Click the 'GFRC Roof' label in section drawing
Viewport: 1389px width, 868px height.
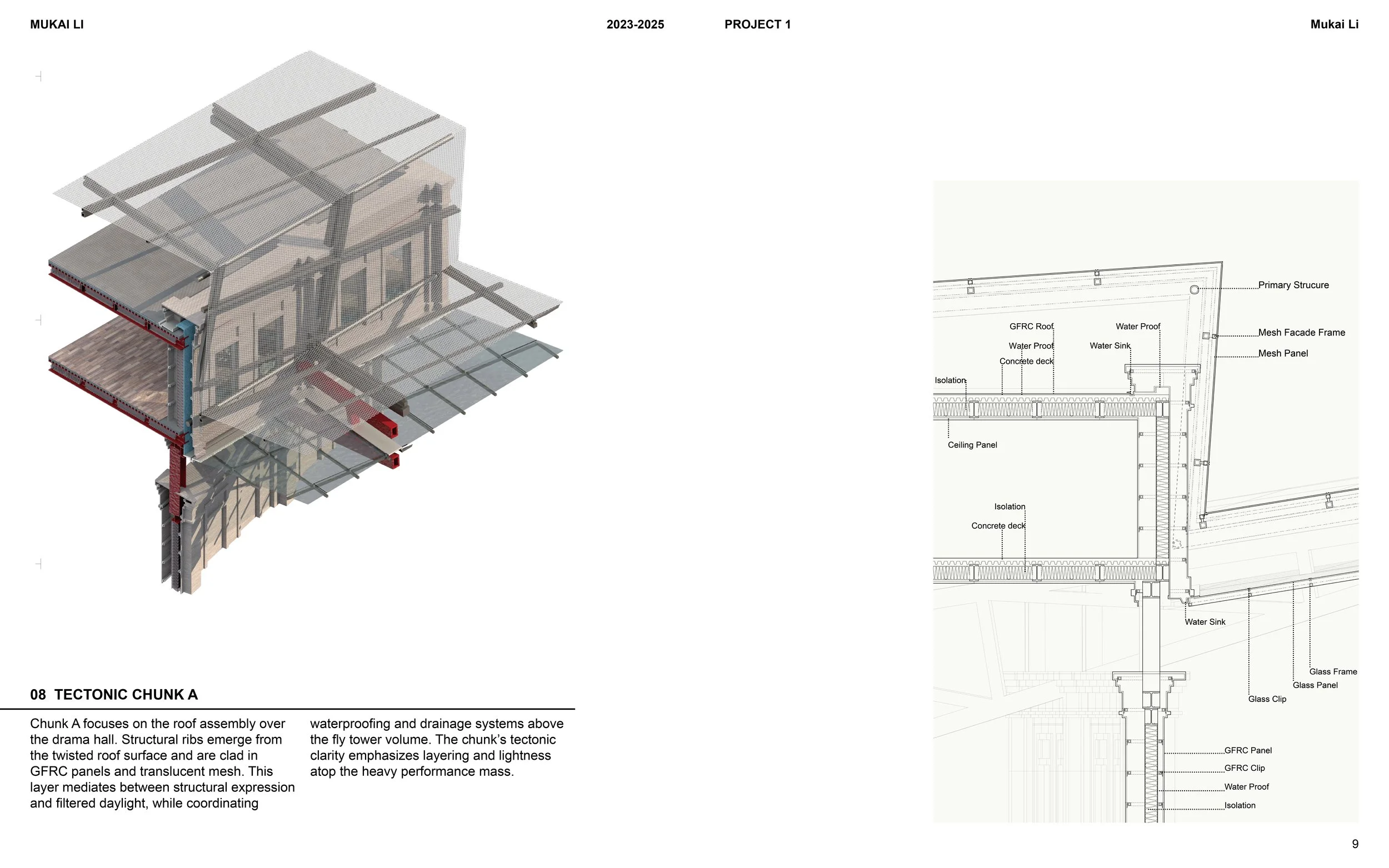pyautogui.click(x=1031, y=327)
